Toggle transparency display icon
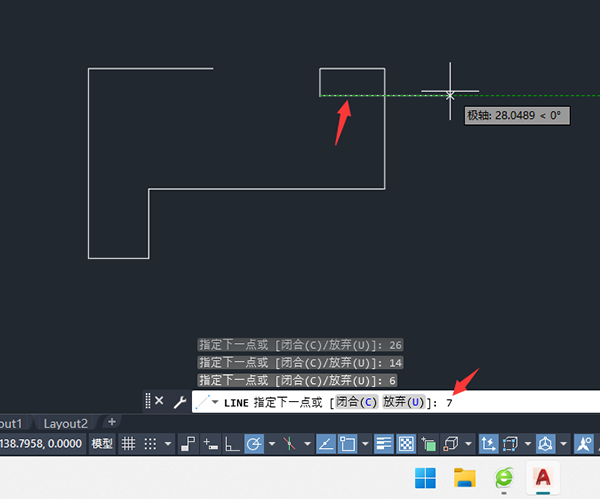The image size is (600, 499). point(406,444)
